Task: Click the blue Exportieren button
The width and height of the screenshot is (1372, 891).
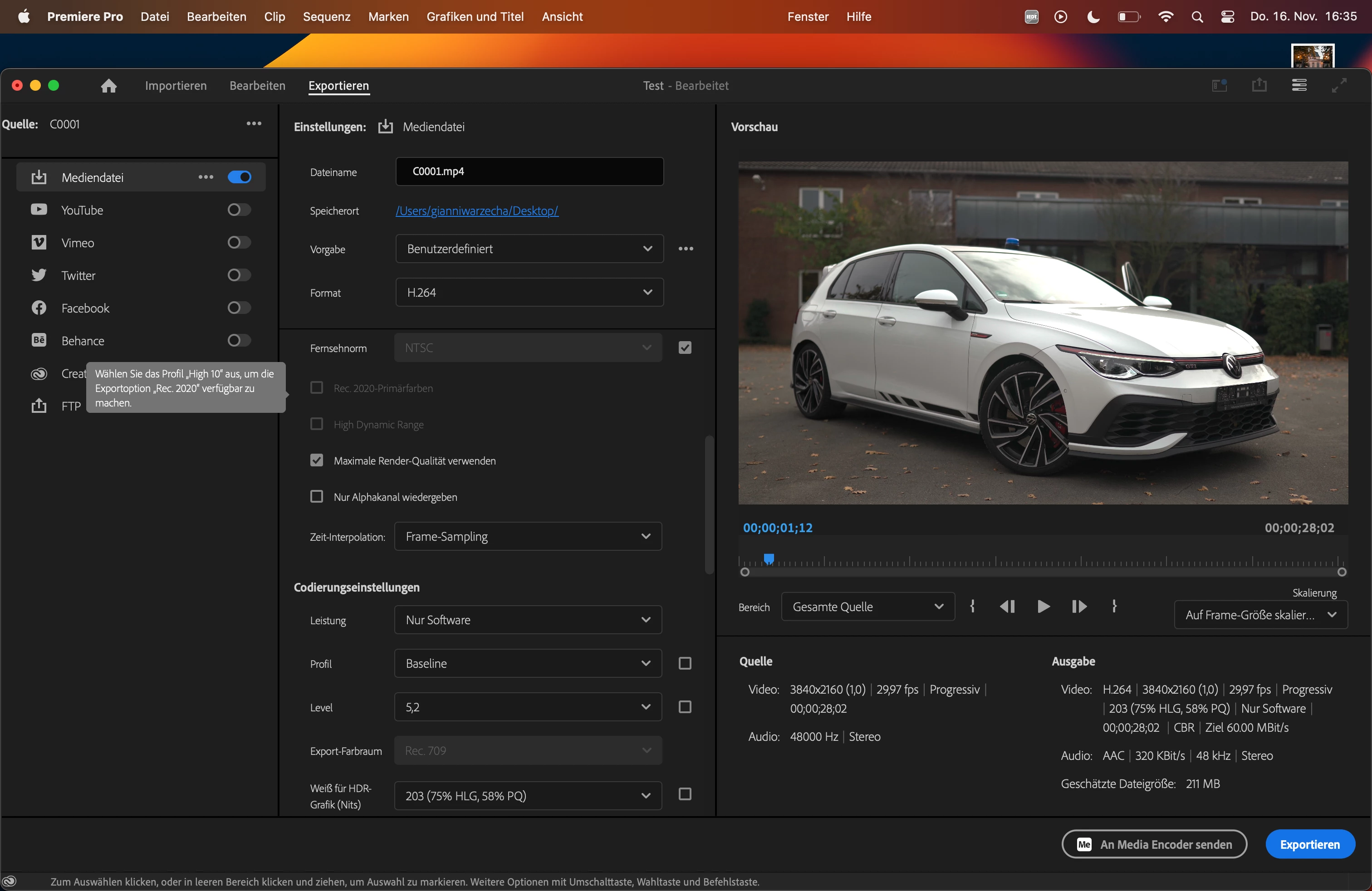Action: 1309,844
